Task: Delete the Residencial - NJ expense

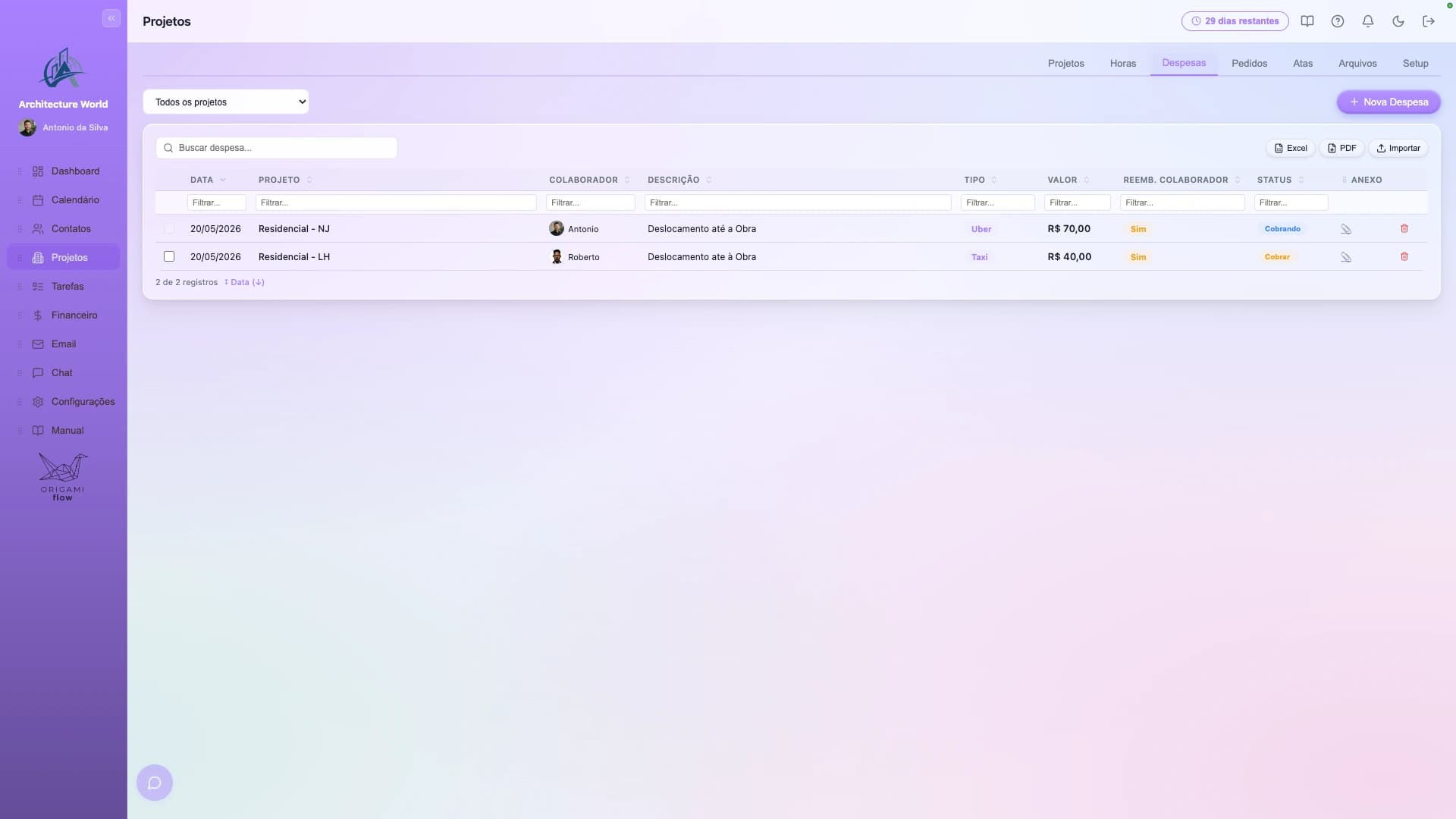Action: [x=1404, y=228]
